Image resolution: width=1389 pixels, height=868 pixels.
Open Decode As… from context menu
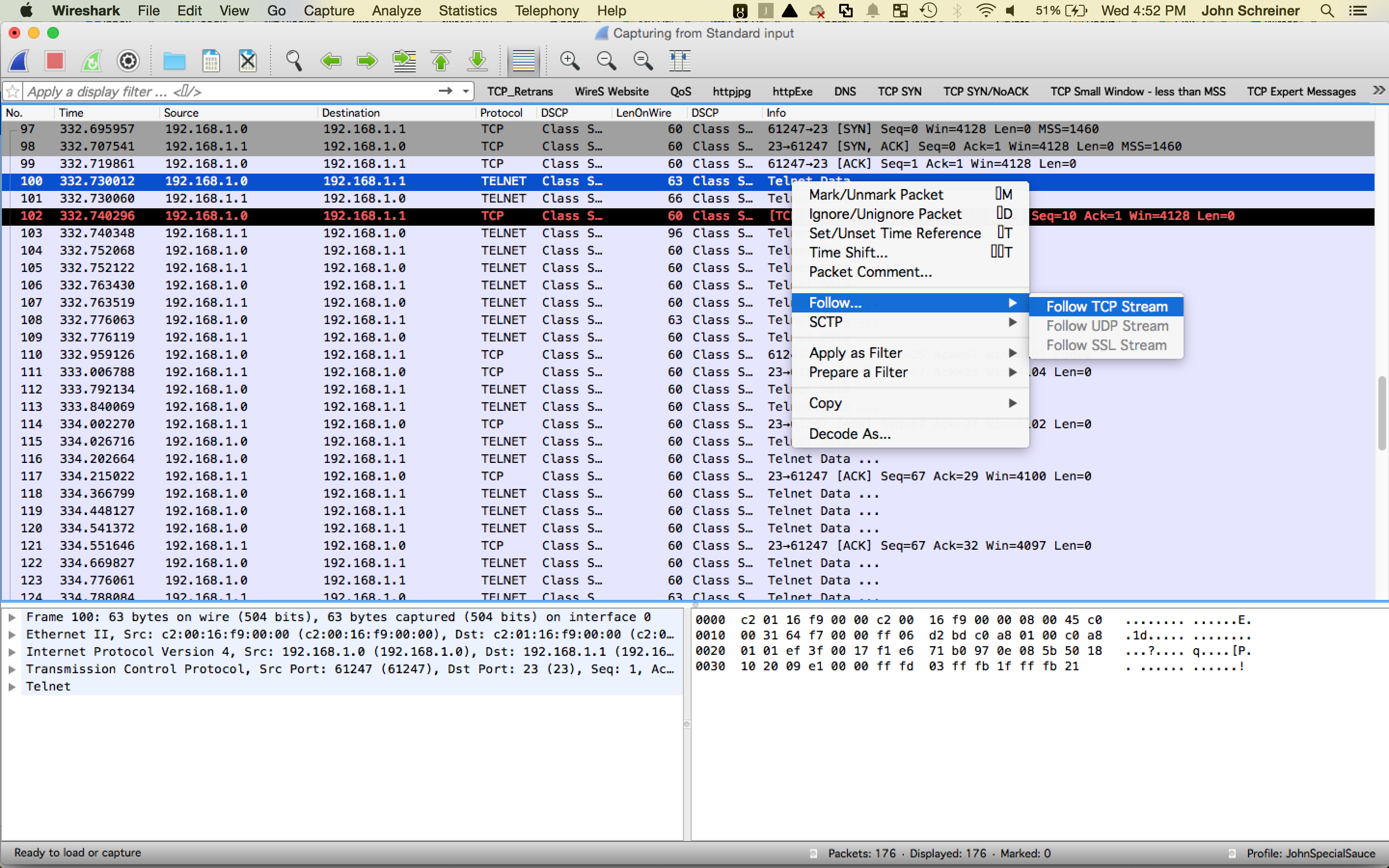click(x=910, y=434)
